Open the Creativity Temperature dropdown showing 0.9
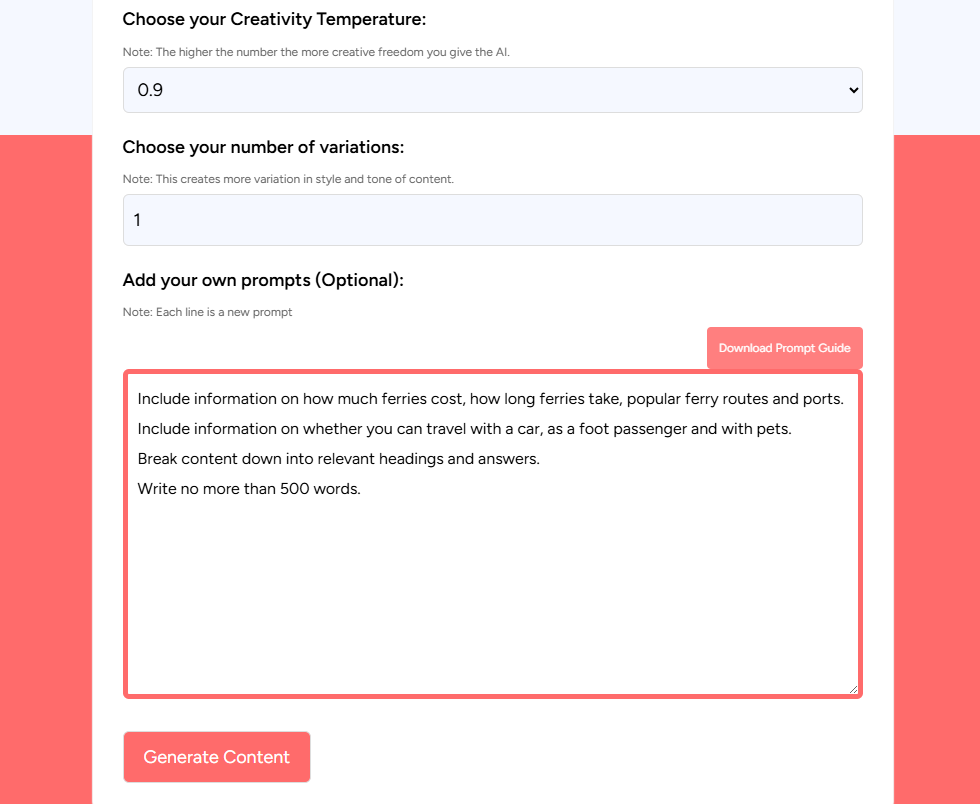 [x=492, y=90]
